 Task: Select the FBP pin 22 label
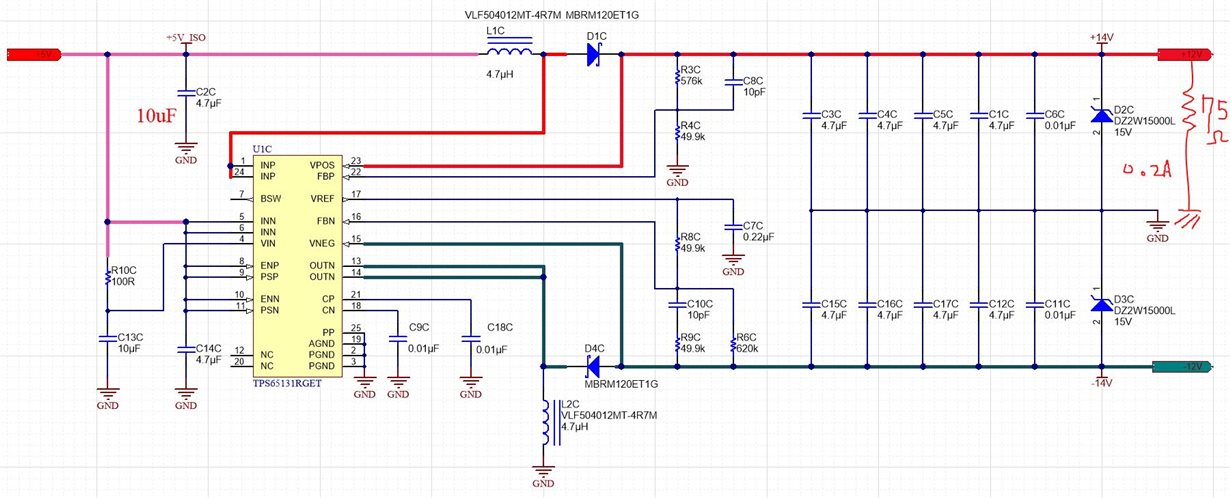click(325, 175)
